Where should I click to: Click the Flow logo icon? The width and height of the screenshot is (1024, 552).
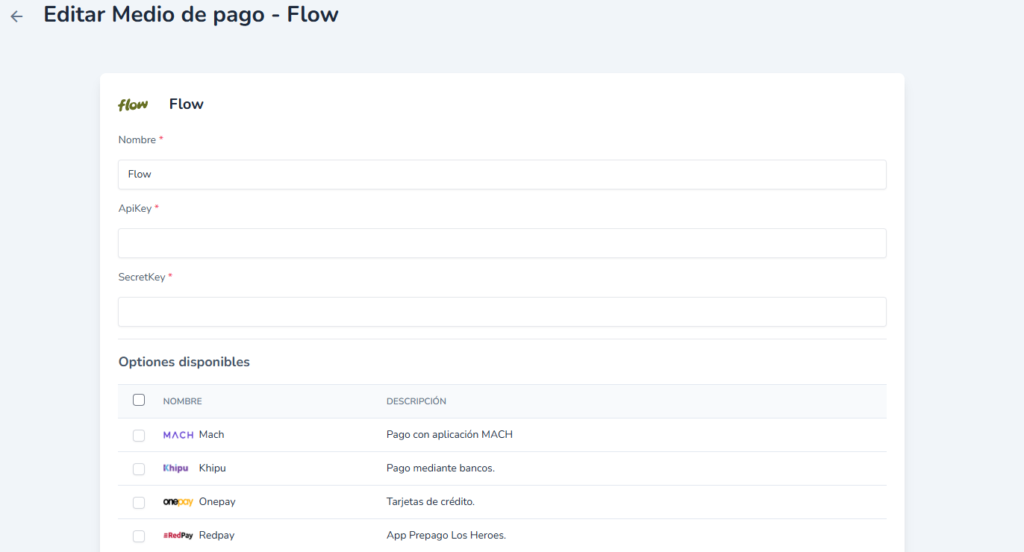pyautogui.click(x=133, y=104)
